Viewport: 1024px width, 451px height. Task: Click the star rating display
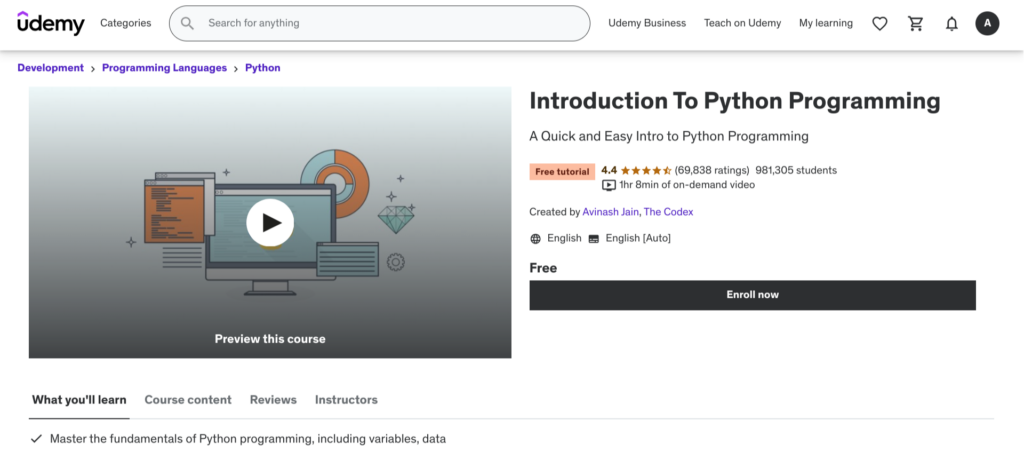click(x=645, y=170)
